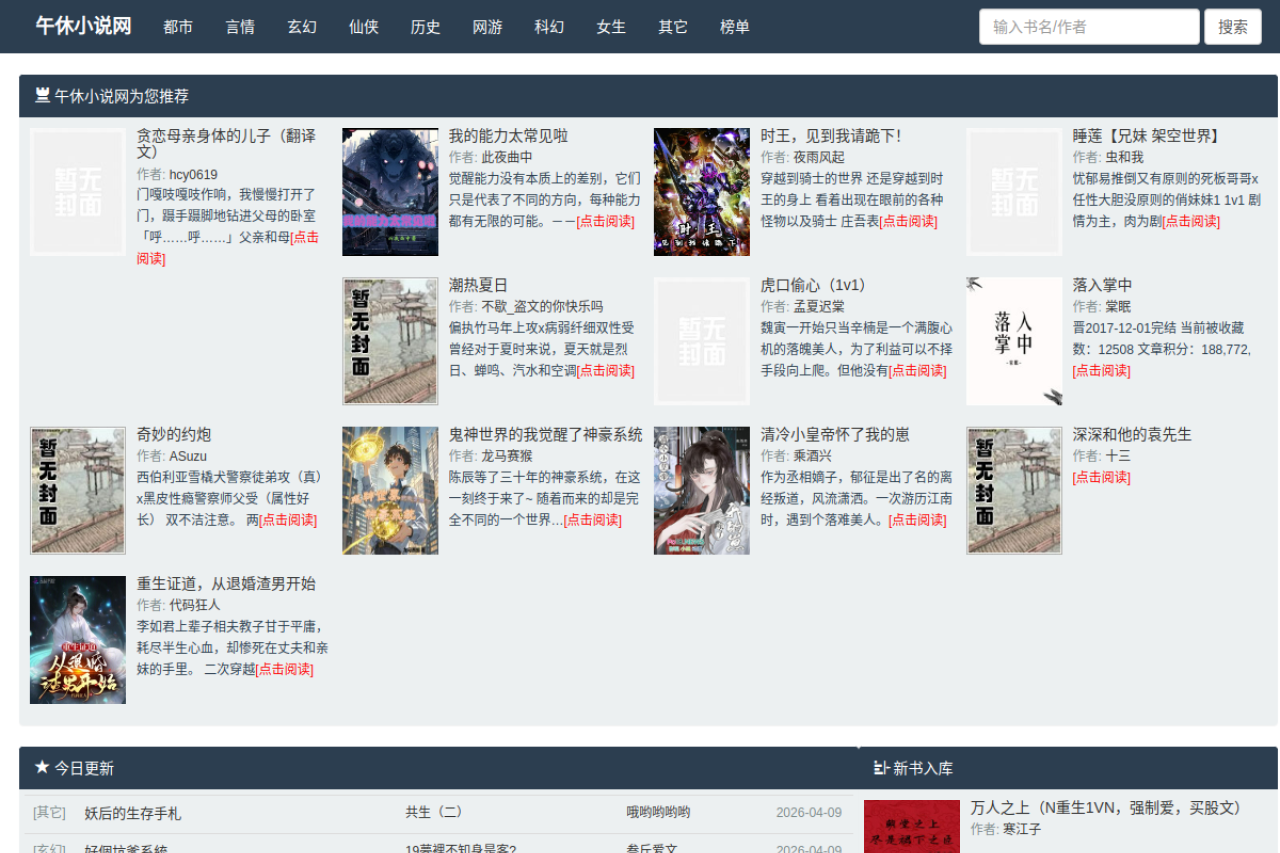The height and width of the screenshot is (853, 1280).
Task: Go to the 榜单 rankings page
Action: point(735,27)
